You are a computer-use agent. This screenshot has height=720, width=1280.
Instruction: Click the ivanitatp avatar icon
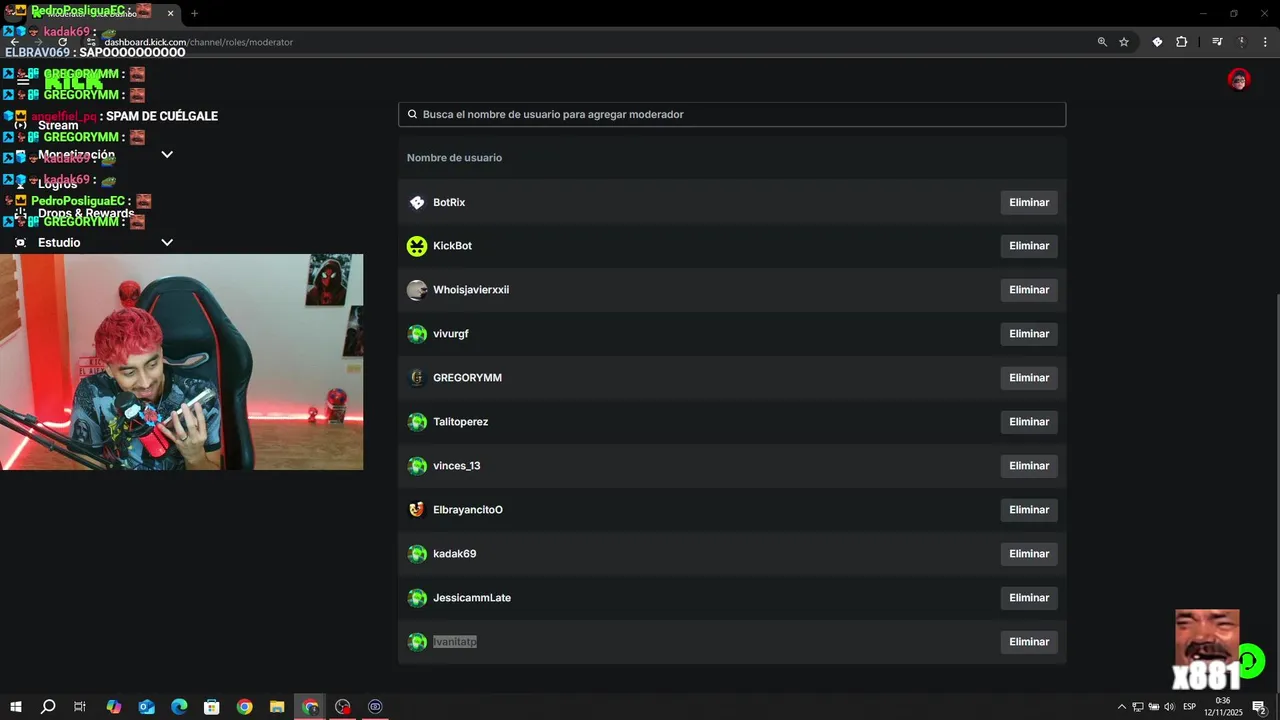click(x=417, y=642)
